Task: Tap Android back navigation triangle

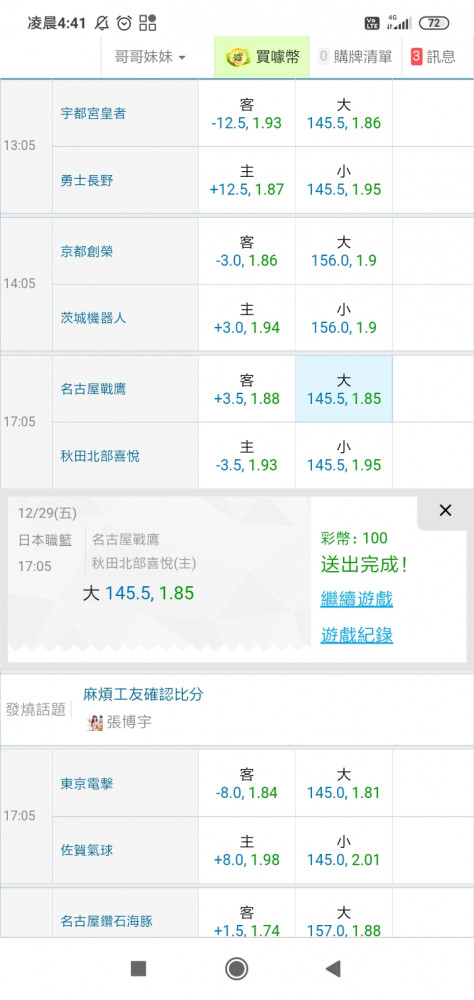Action: coord(333,969)
